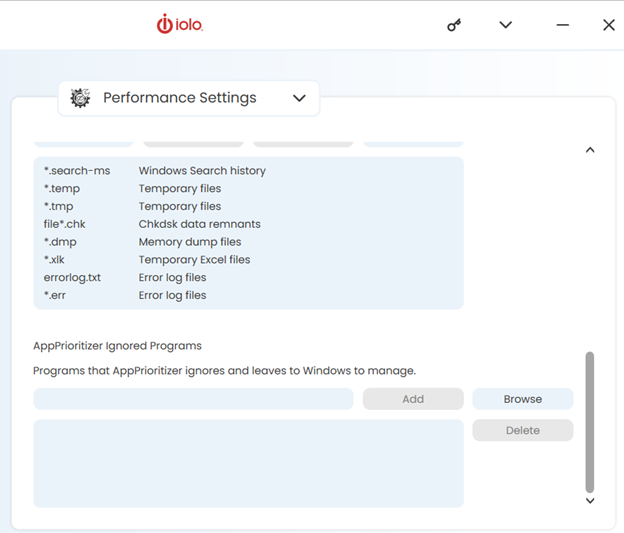This screenshot has width=624, height=533.
Task: Click the vertical scrollbar thumb
Action: 590,420
